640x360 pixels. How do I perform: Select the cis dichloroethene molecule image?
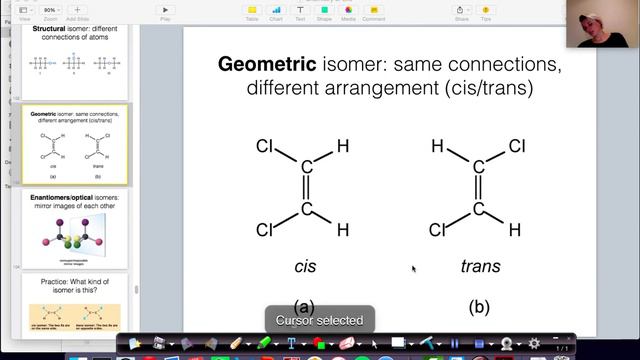coord(303,188)
